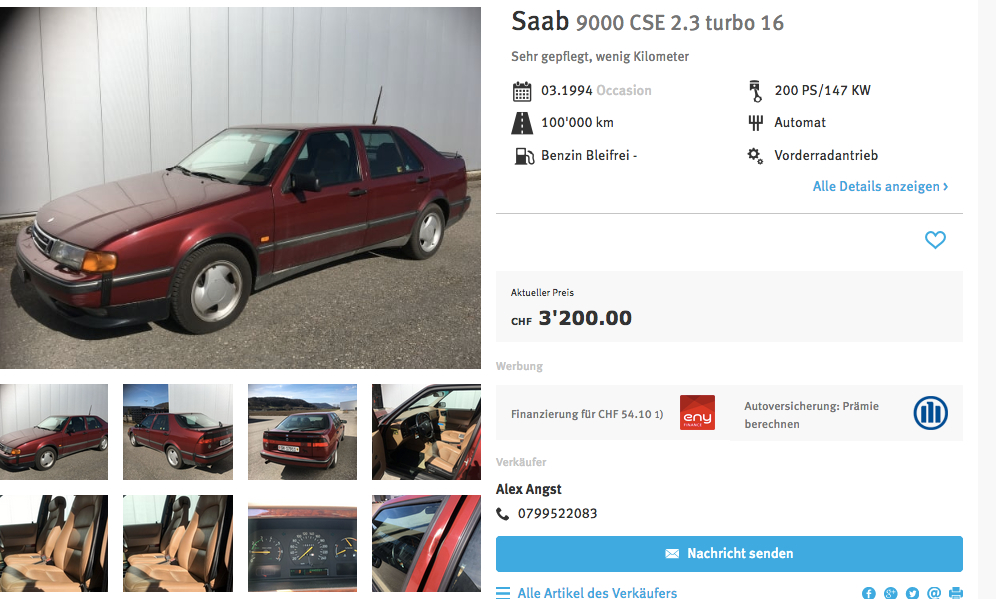The height and width of the screenshot is (599, 996).
Task: Share listing on Facebook
Action: tap(868, 593)
